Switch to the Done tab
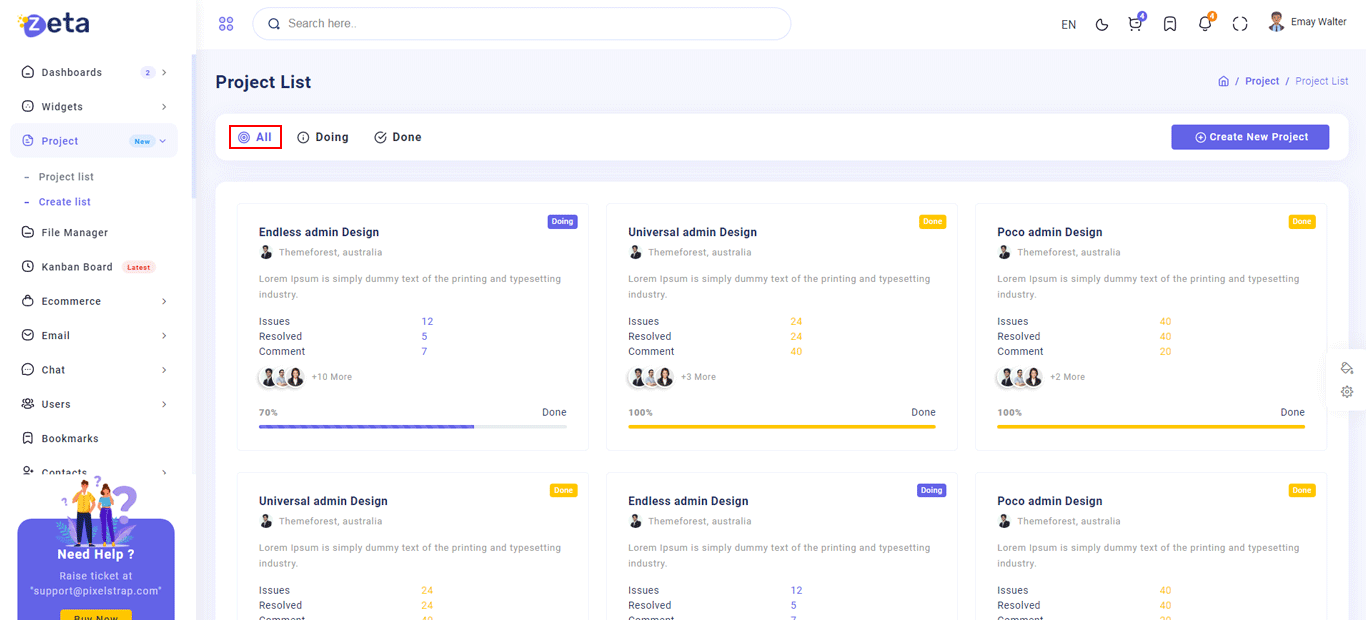Viewport: 1366px width, 620px height. coord(398,137)
